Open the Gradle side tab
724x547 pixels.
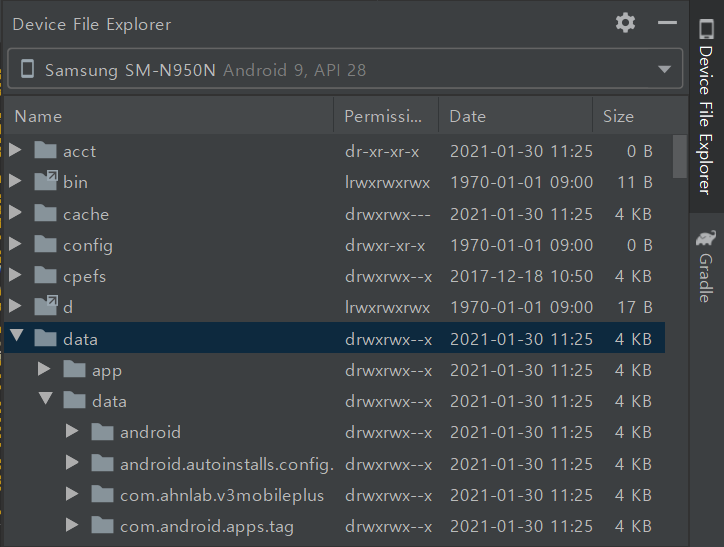[706, 267]
